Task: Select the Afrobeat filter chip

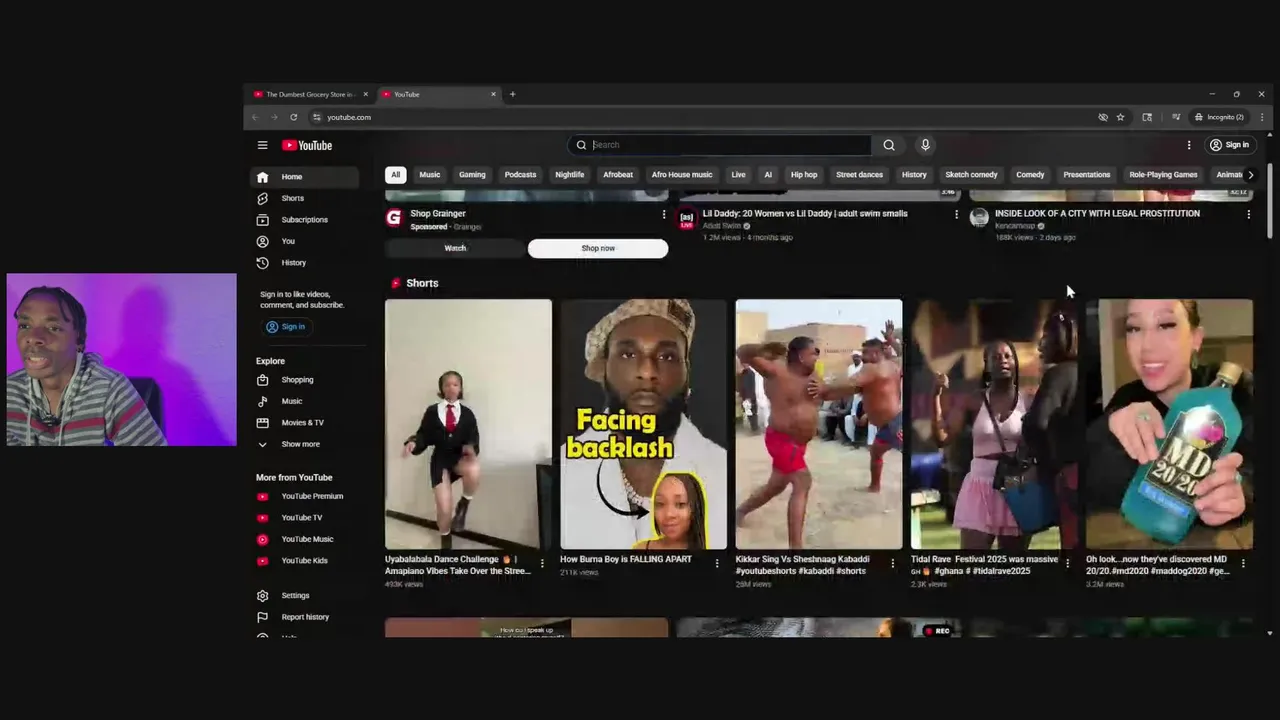Action: [x=618, y=175]
